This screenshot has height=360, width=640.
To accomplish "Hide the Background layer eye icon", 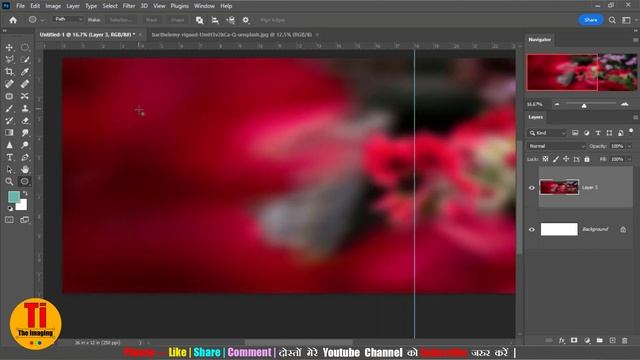I will click(532, 229).
